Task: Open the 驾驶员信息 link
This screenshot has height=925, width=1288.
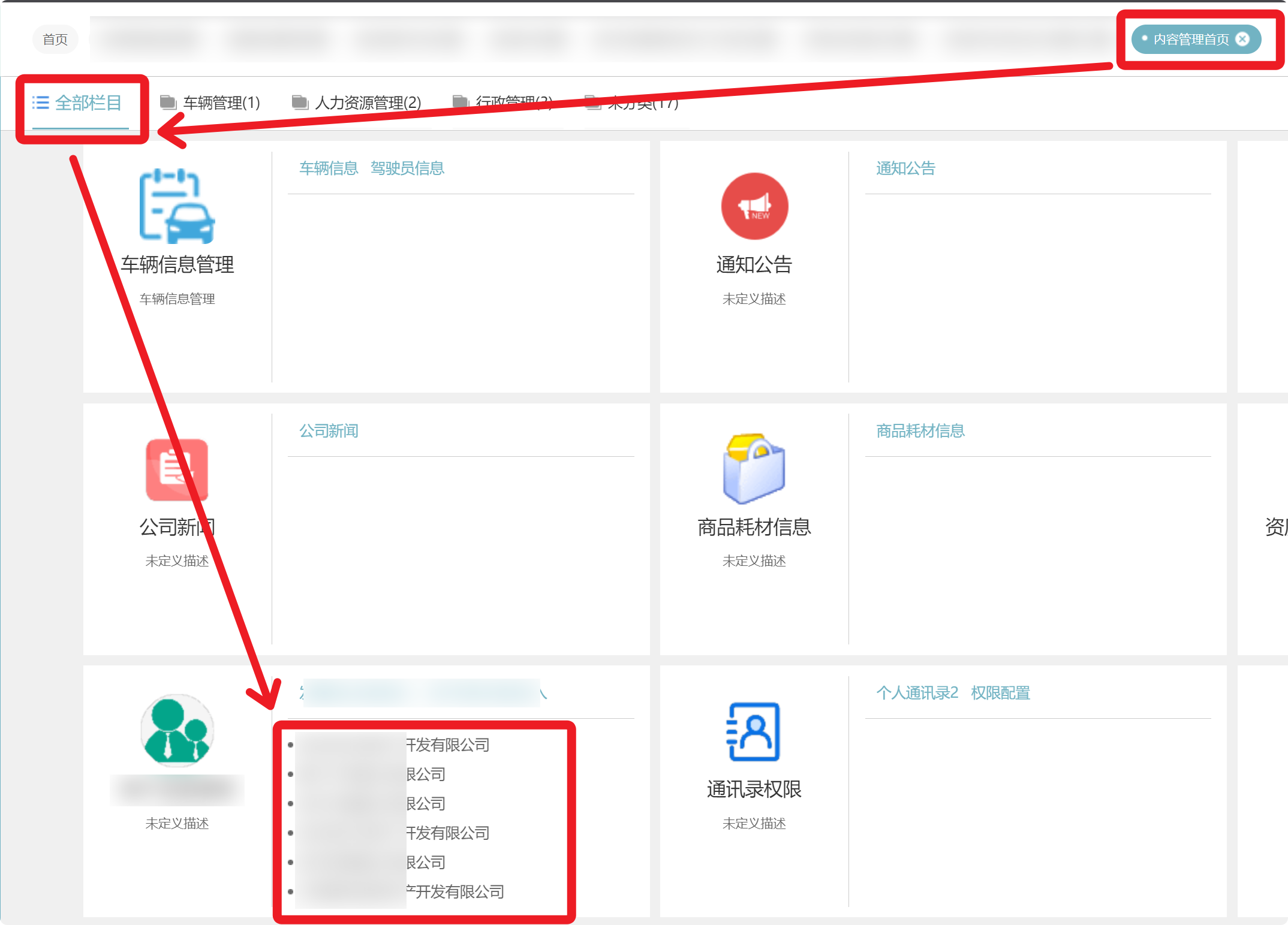Action: (407, 168)
